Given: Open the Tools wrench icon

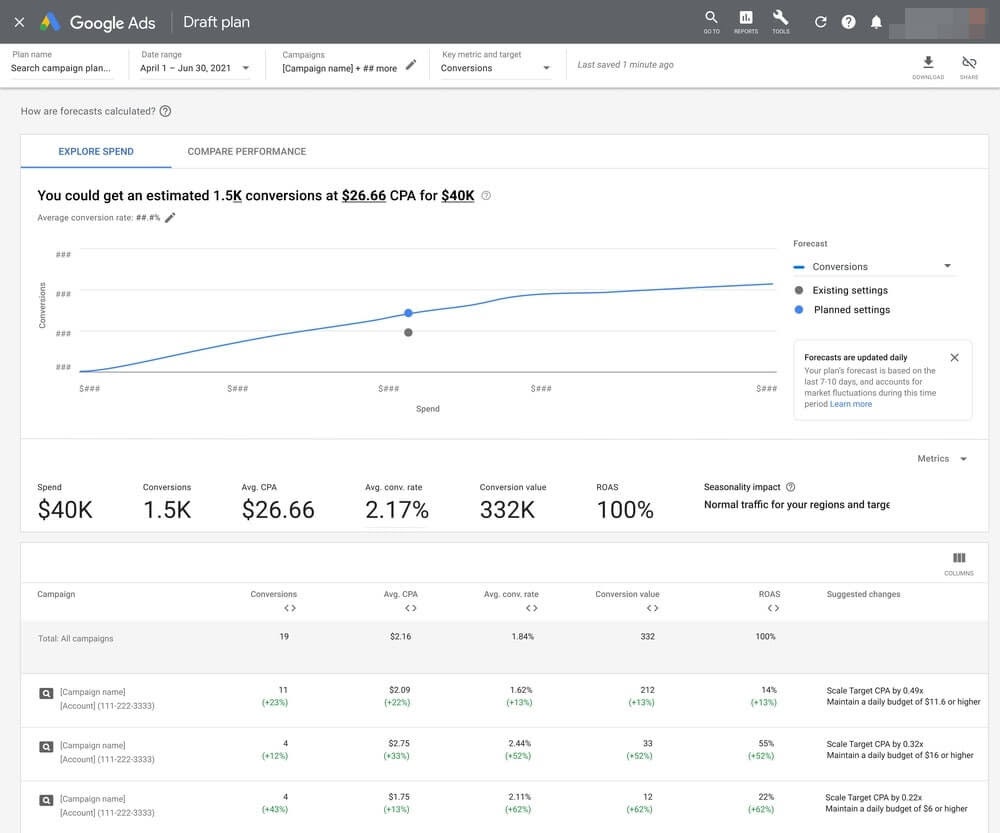Looking at the screenshot, I should pos(781,18).
